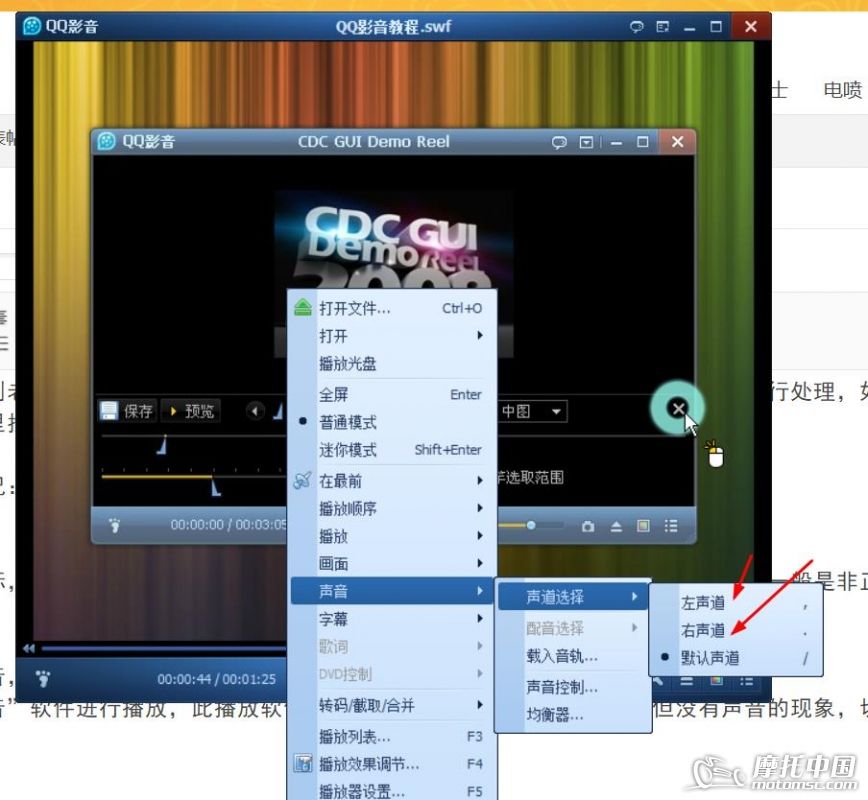Expand the 打开 submenu
The image size is (868, 800).
click(x=392, y=336)
